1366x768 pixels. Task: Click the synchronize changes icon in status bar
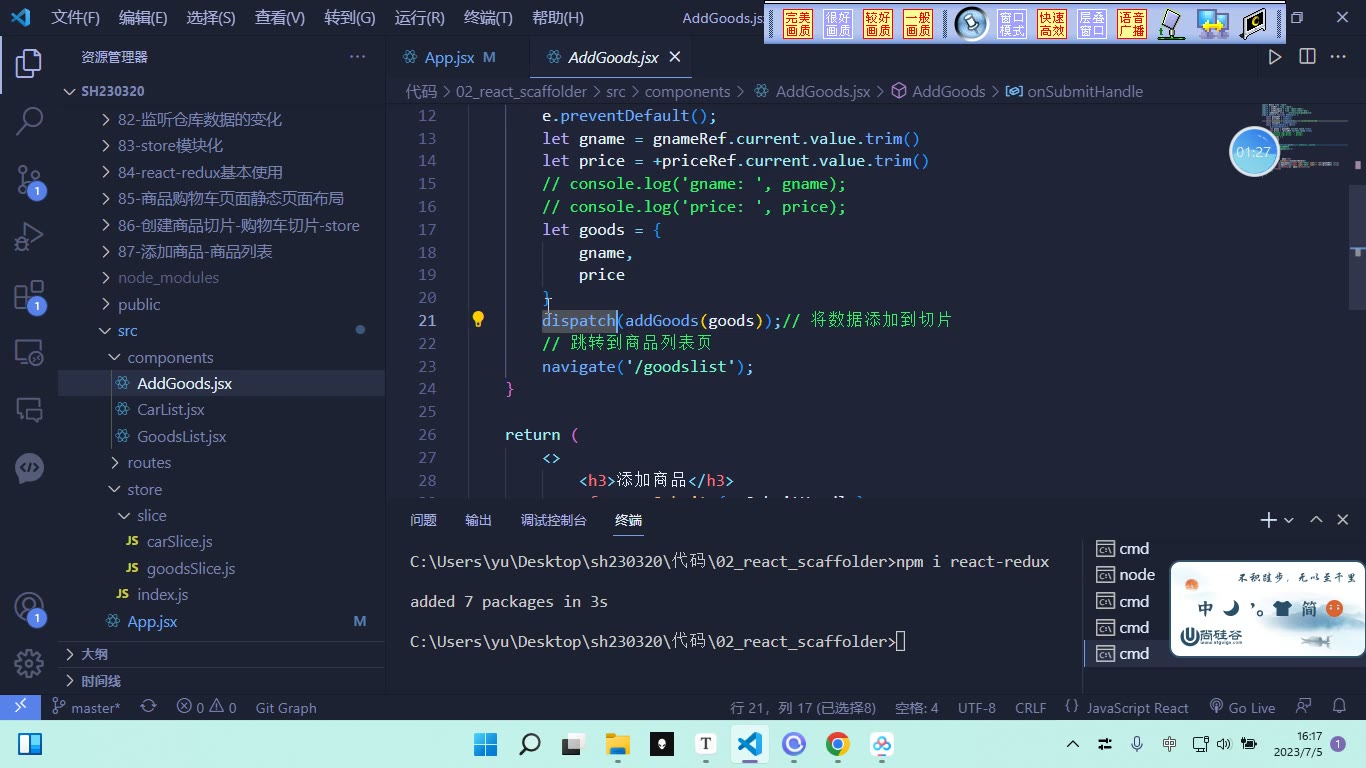coord(149,707)
